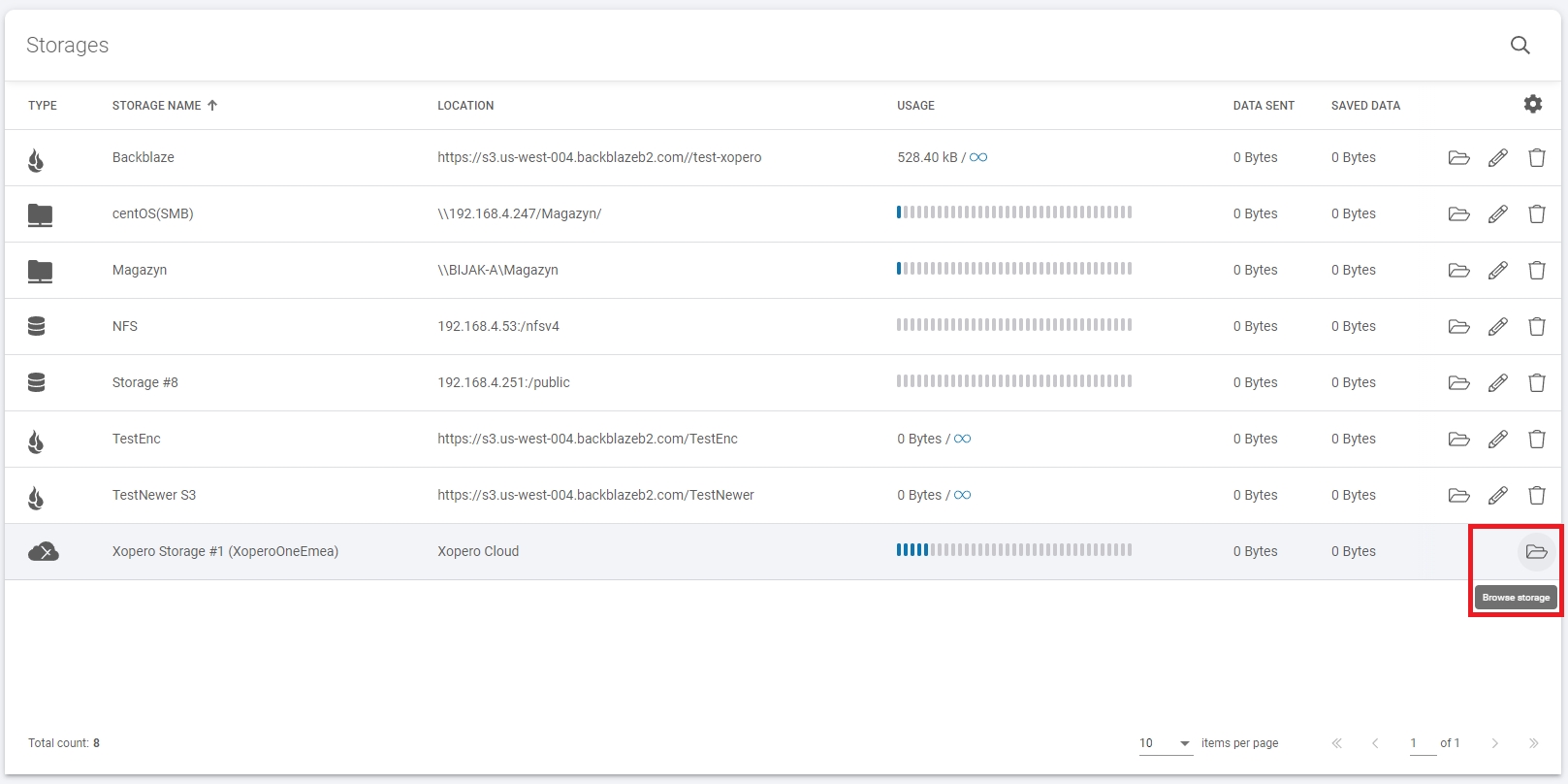Edit the NFS storage entry

click(1497, 327)
